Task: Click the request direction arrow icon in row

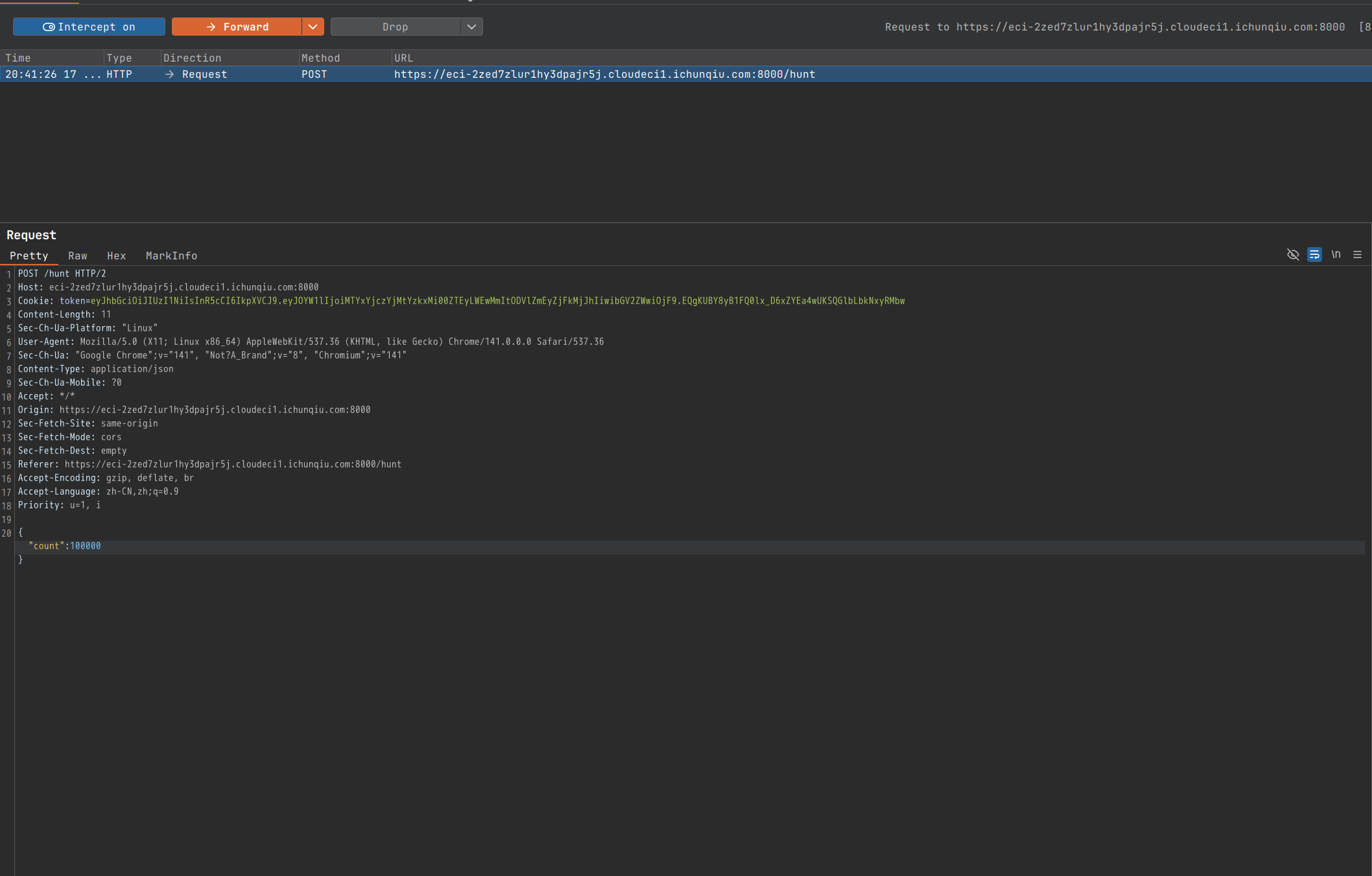Action: tap(169, 74)
